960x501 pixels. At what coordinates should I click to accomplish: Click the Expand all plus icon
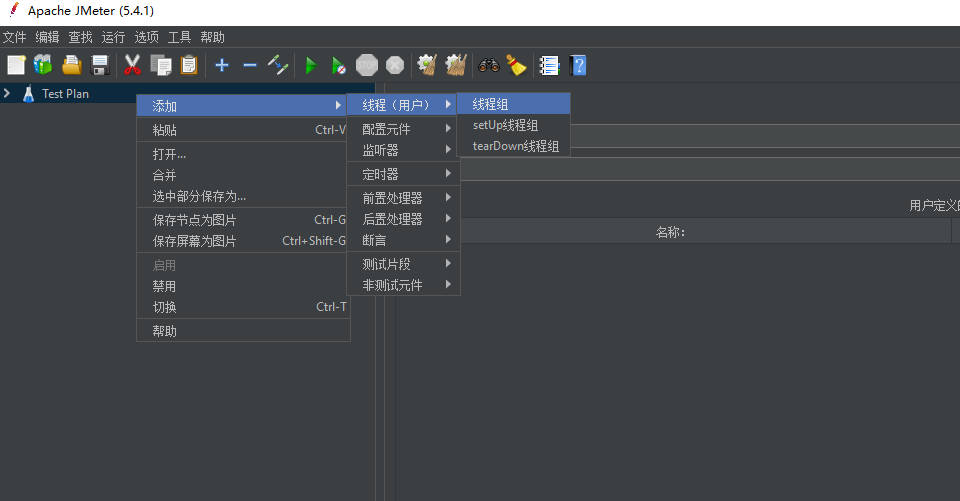[x=222, y=65]
